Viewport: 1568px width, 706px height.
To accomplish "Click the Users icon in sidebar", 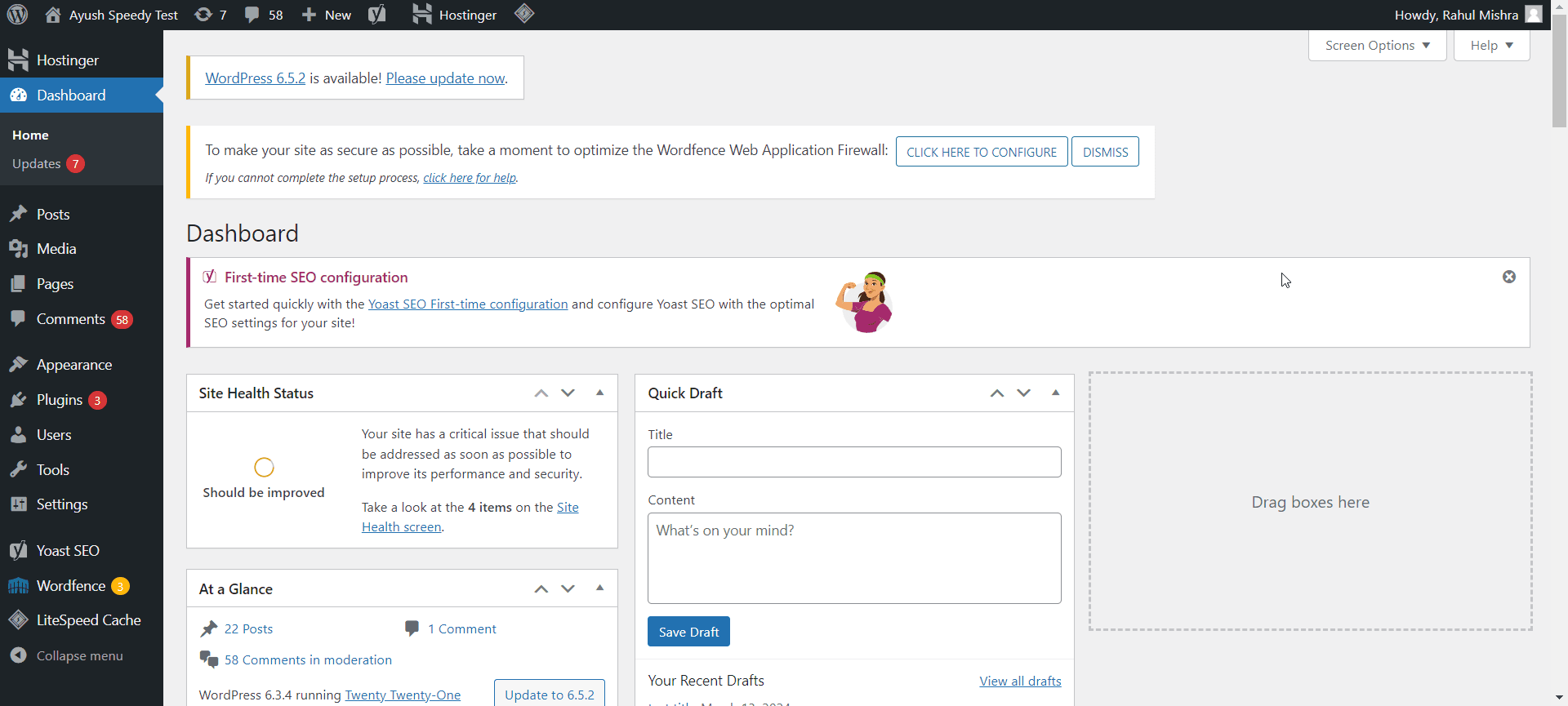I will pyautogui.click(x=18, y=435).
